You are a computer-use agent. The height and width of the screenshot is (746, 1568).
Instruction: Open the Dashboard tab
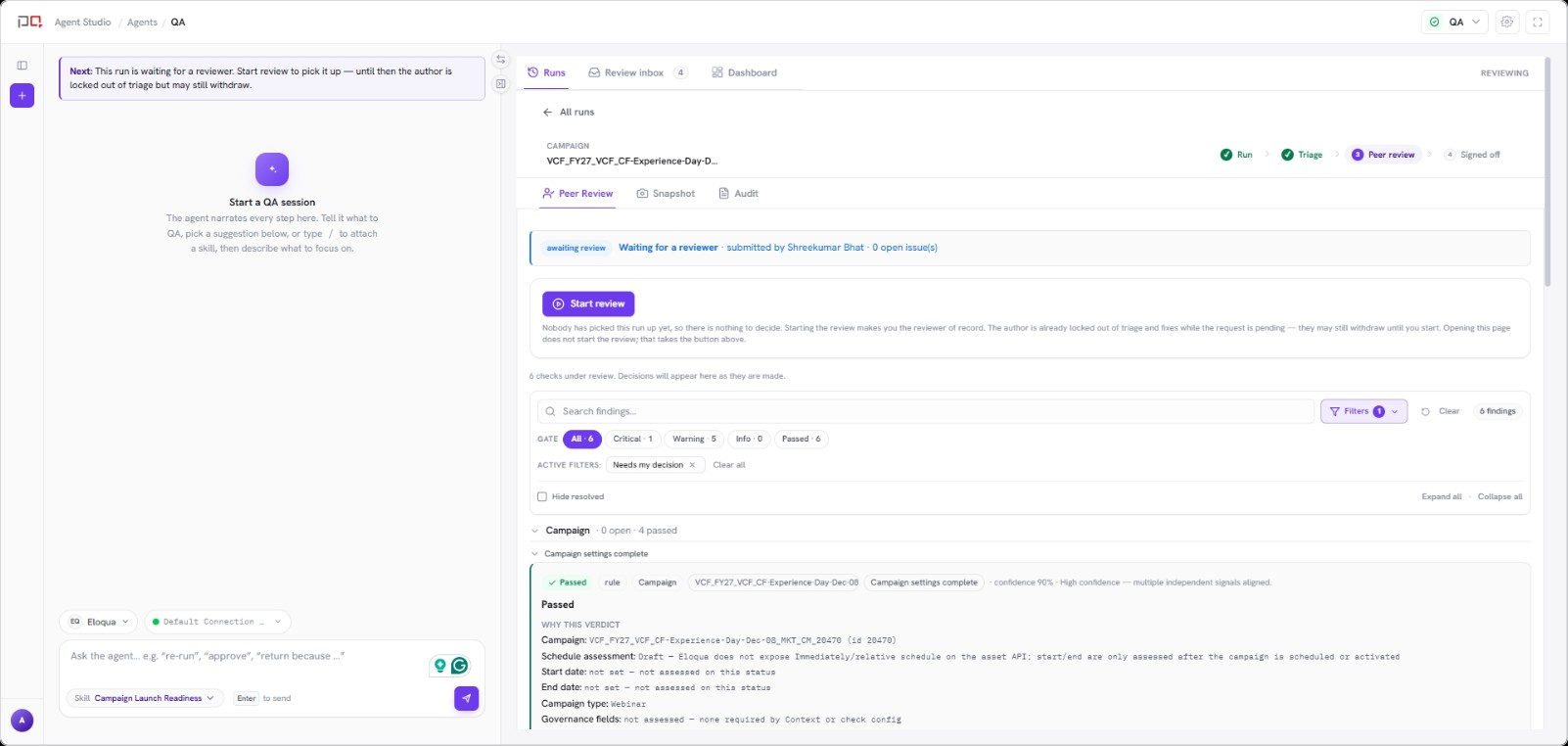coord(744,72)
